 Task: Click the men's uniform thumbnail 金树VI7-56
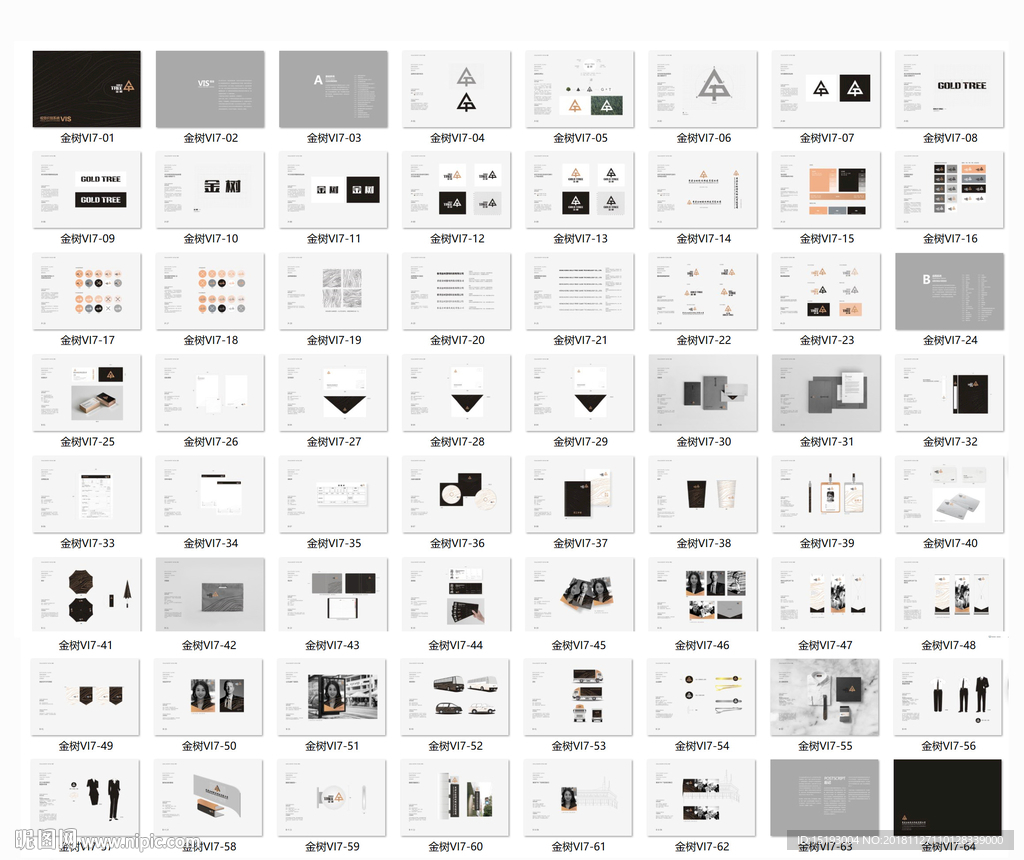pos(948,697)
